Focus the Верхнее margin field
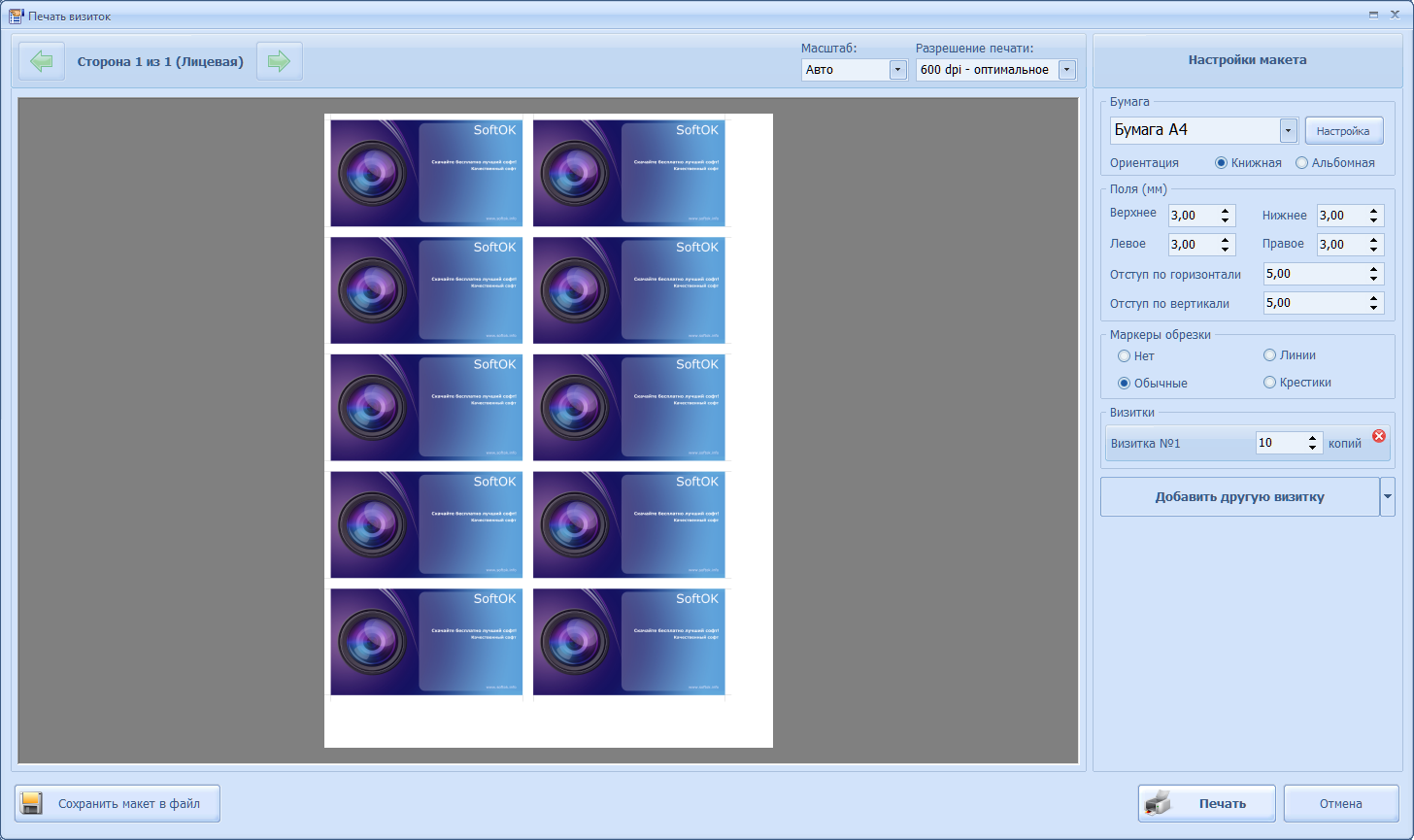1414x840 pixels. pyautogui.click(x=1194, y=216)
